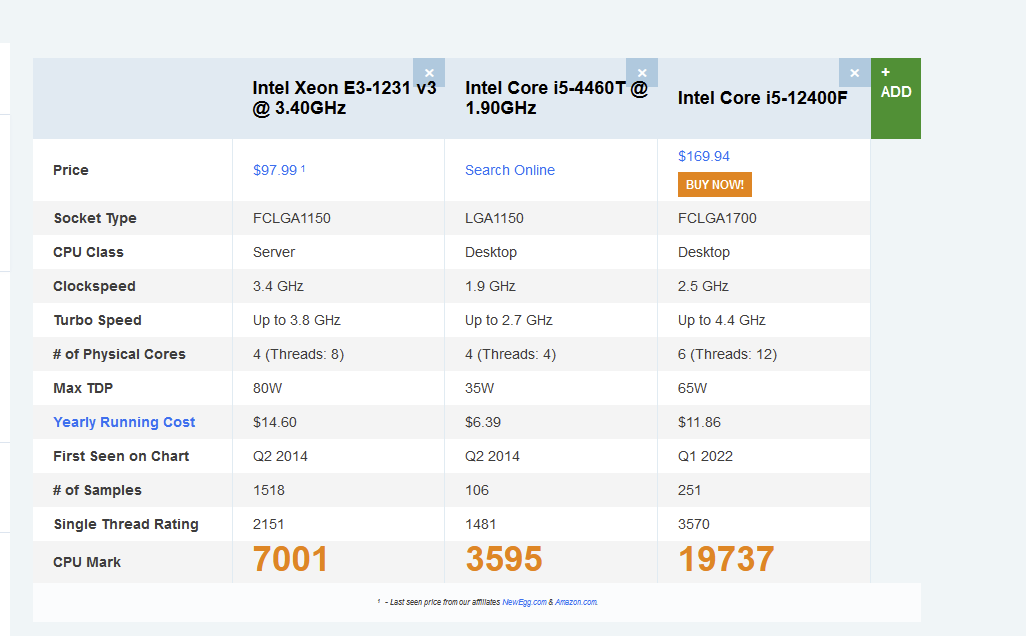Click the CPU Mark row label

[x=87, y=562]
